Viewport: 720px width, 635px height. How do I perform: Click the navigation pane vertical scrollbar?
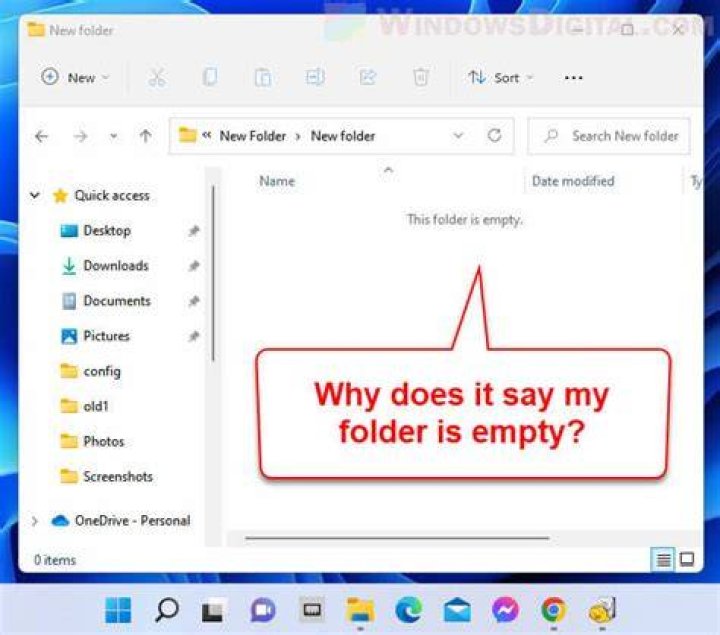213,273
